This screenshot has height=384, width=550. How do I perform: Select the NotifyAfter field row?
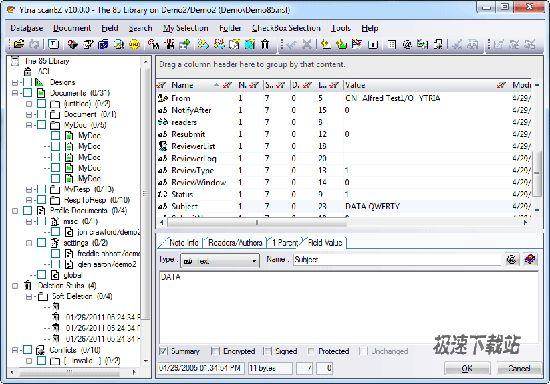[344, 110]
